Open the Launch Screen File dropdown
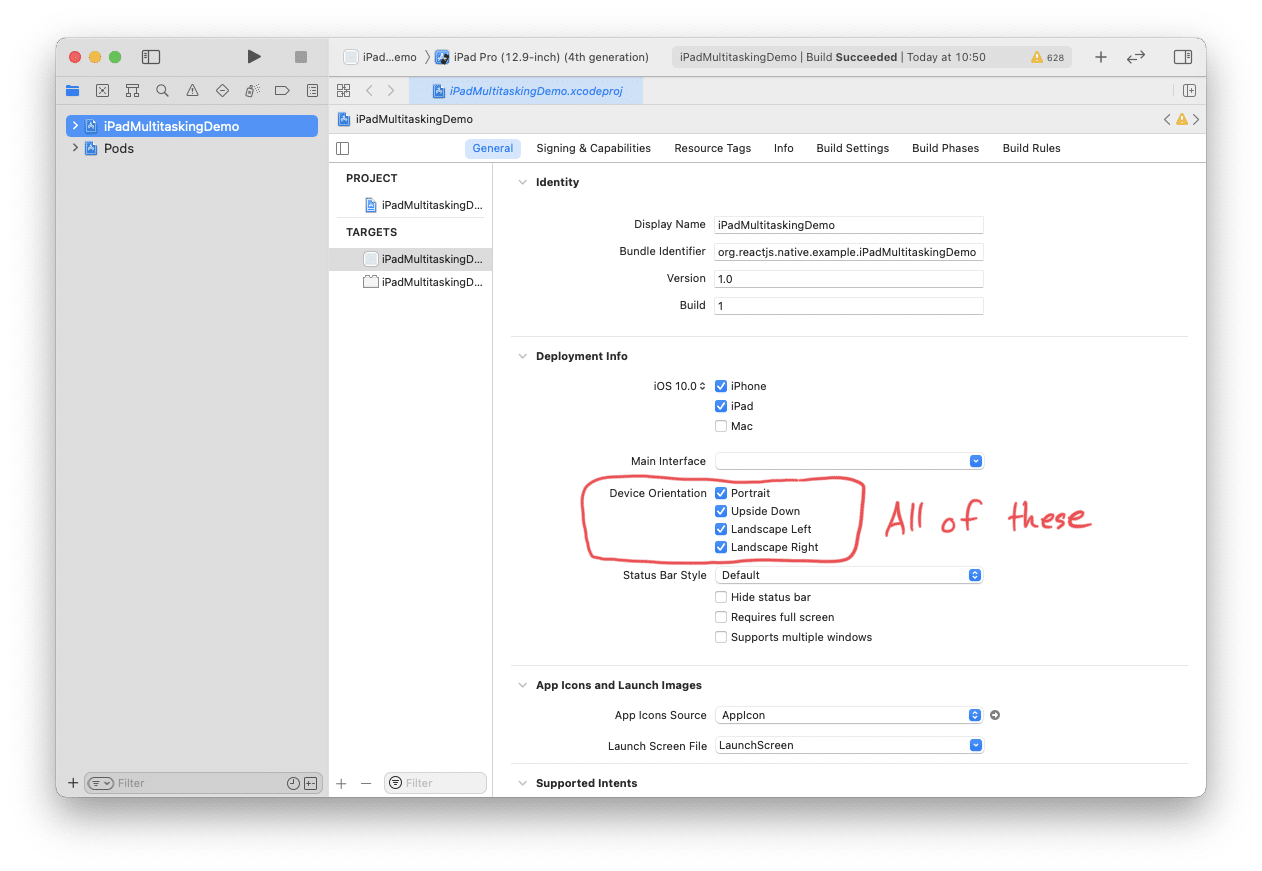Screen dimensions: 1262x871 849,745
